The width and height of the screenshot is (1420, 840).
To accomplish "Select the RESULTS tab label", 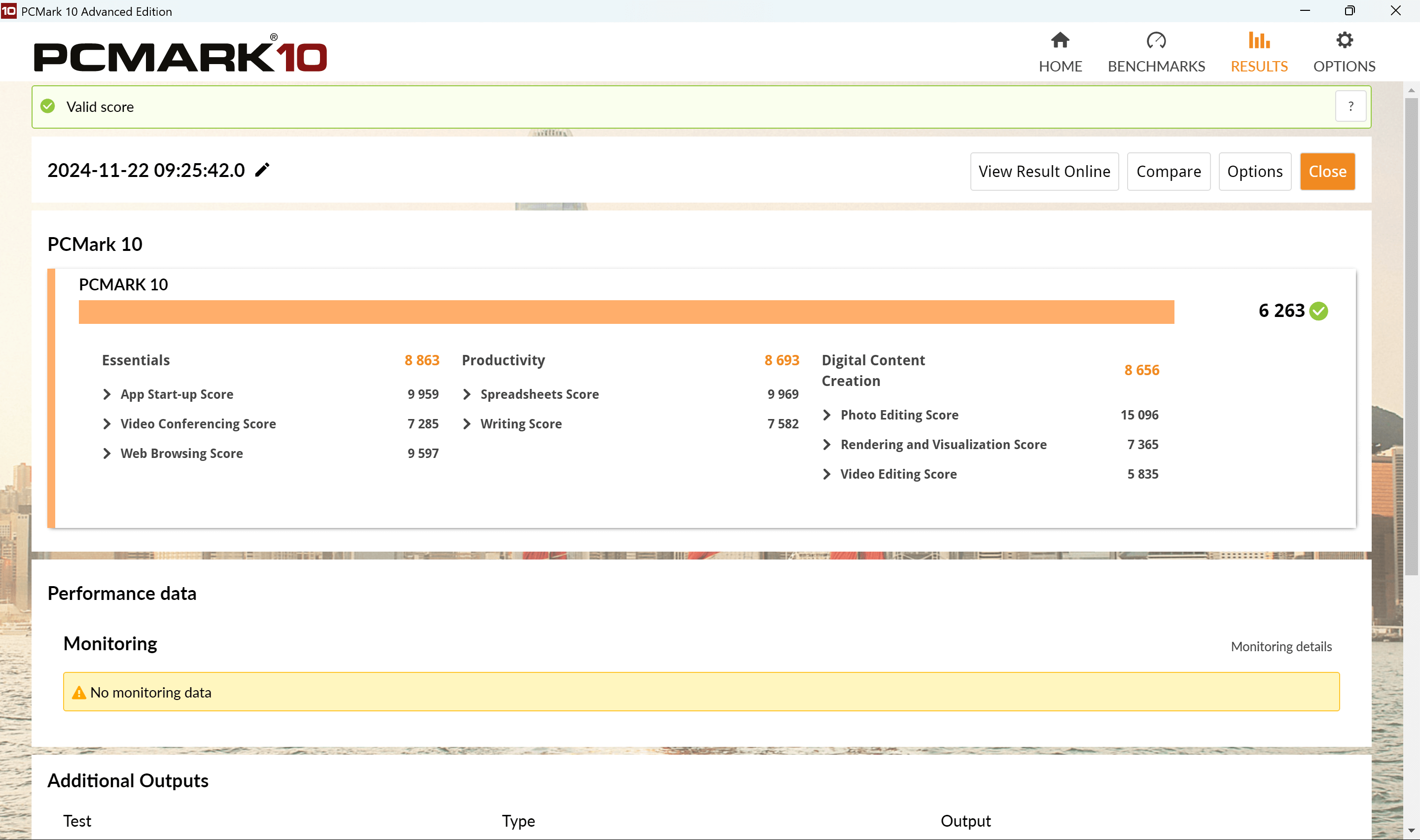I will tap(1259, 66).
